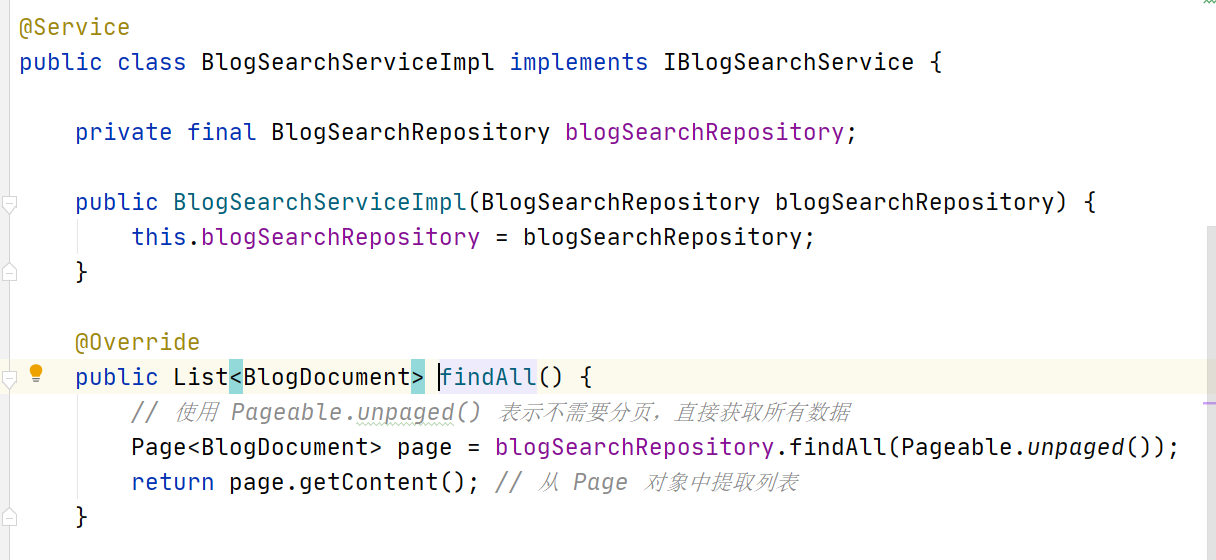Screen dimensions: 1216x560
Task: Click the IBlogSearchService interface name
Action: pyautogui.click(x=789, y=62)
